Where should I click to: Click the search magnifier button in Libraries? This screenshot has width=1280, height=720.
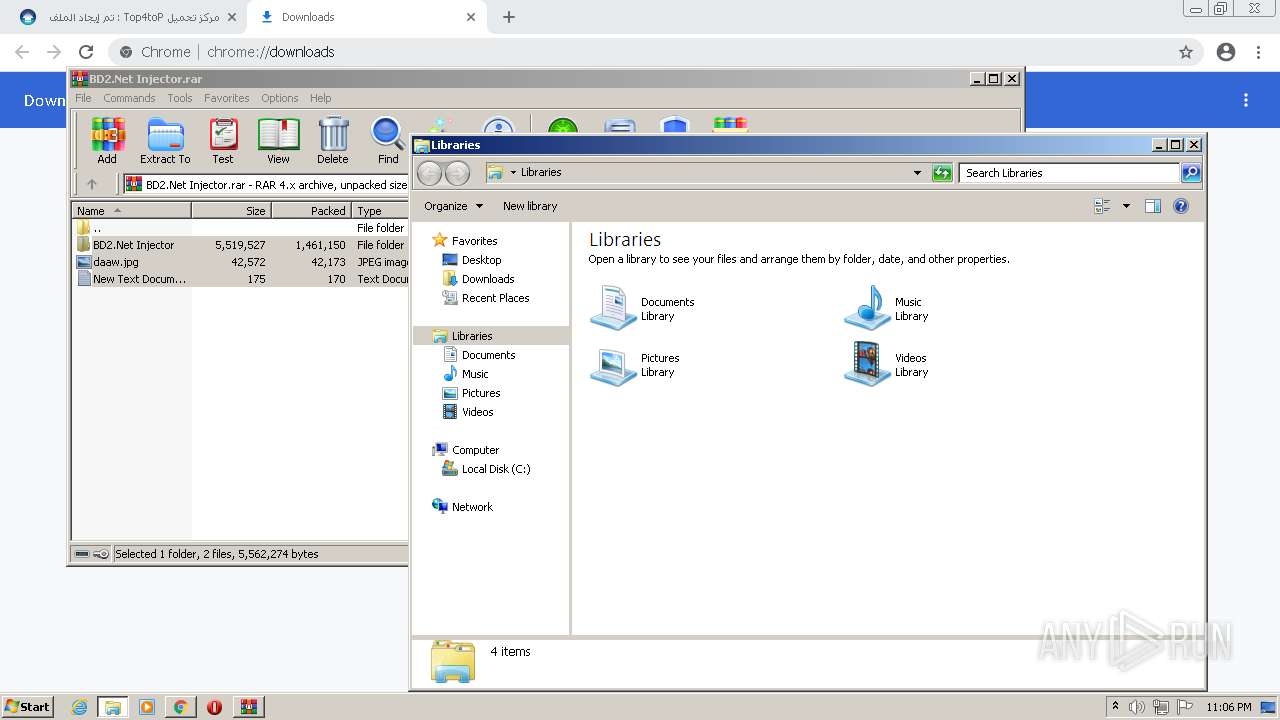coord(1191,173)
